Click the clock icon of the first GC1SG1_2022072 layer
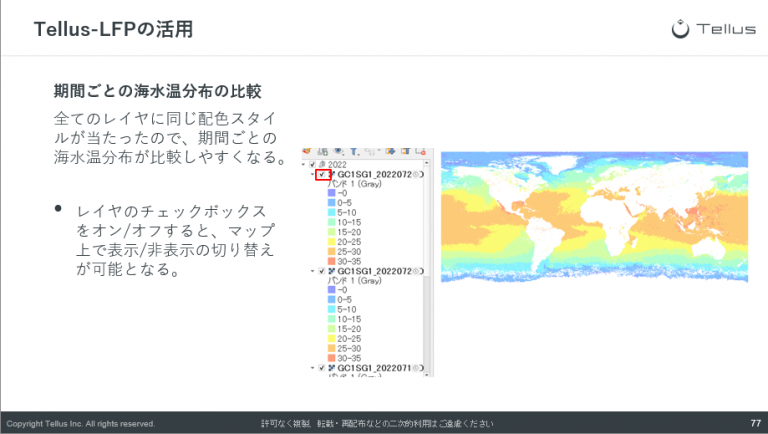This screenshot has width=768, height=434. tap(415, 174)
